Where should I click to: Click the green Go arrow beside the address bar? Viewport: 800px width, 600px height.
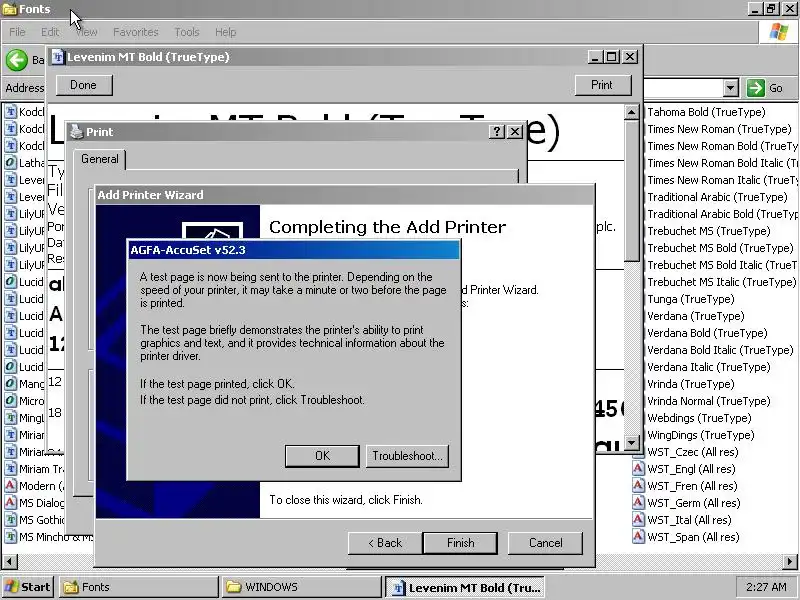pyautogui.click(x=756, y=88)
